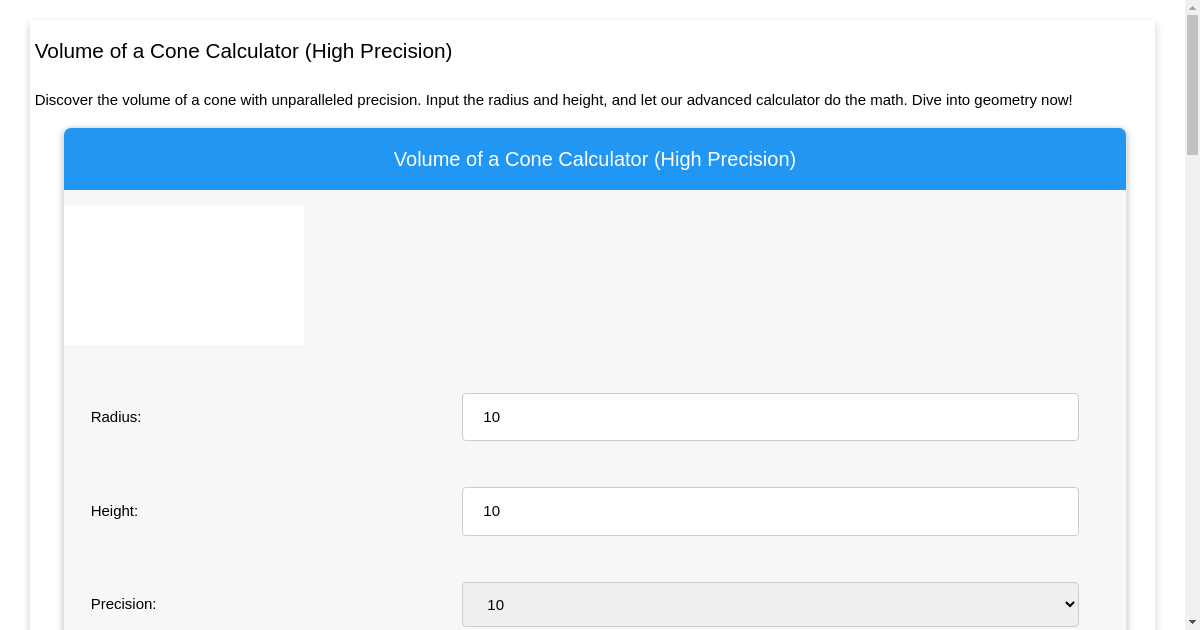Click the page heading text

click(243, 51)
